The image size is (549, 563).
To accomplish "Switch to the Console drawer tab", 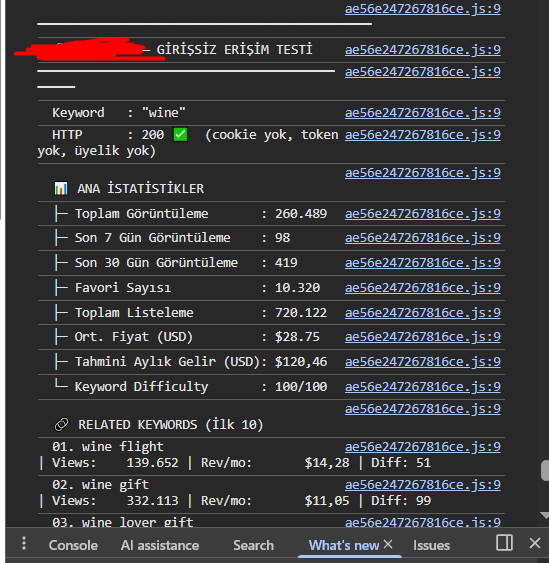I will coord(73,545).
